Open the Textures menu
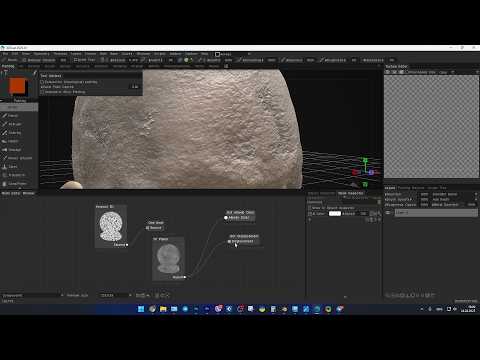480x360 pixels. tap(60, 54)
